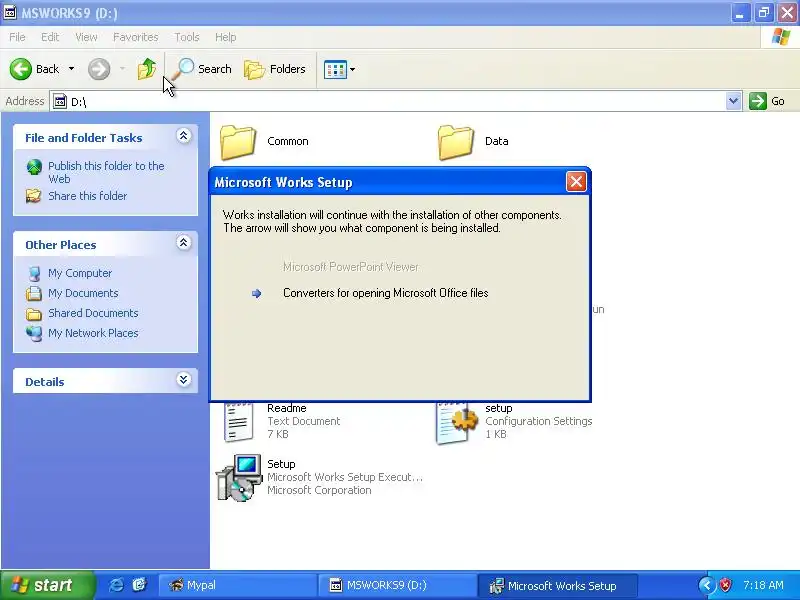The height and width of the screenshot is (600, 800).
Task: Toggle the Folders pane button
Action: [x=275, y=69]
